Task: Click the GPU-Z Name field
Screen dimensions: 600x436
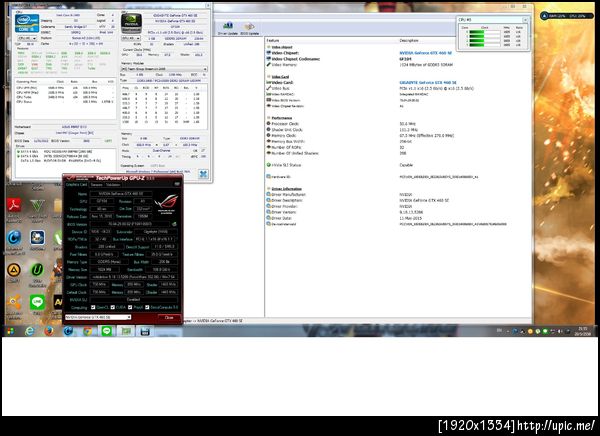Action: point(121,194)
